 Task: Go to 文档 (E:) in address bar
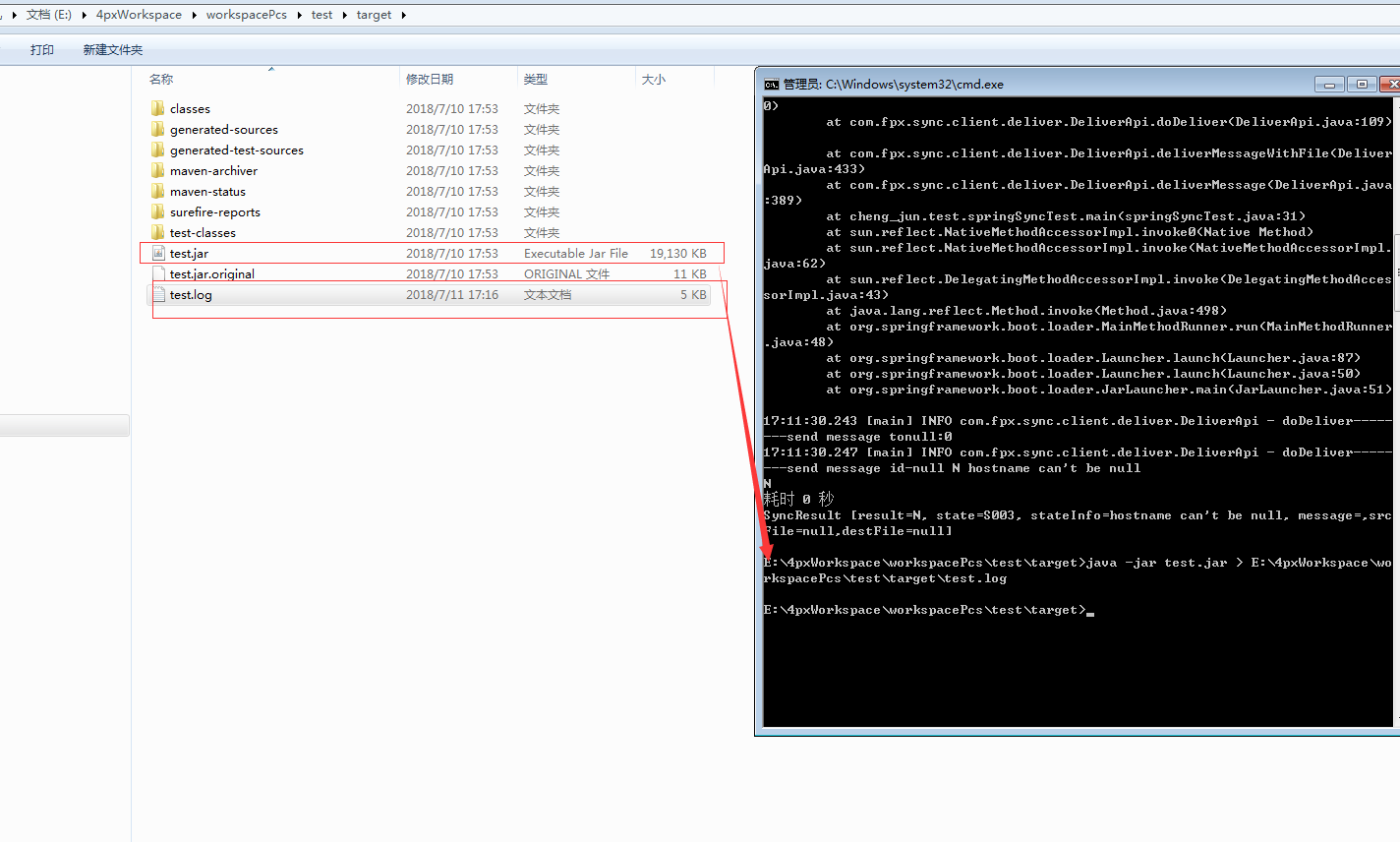[49, 15]
